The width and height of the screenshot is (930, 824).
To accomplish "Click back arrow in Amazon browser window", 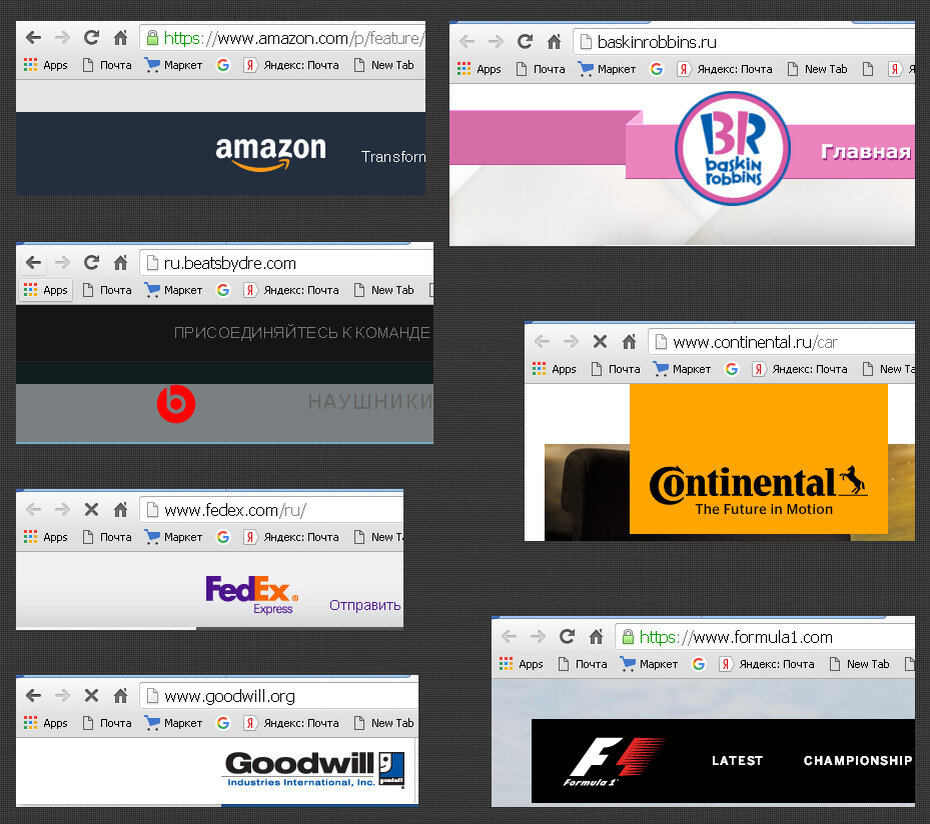I will click(33, 39).
